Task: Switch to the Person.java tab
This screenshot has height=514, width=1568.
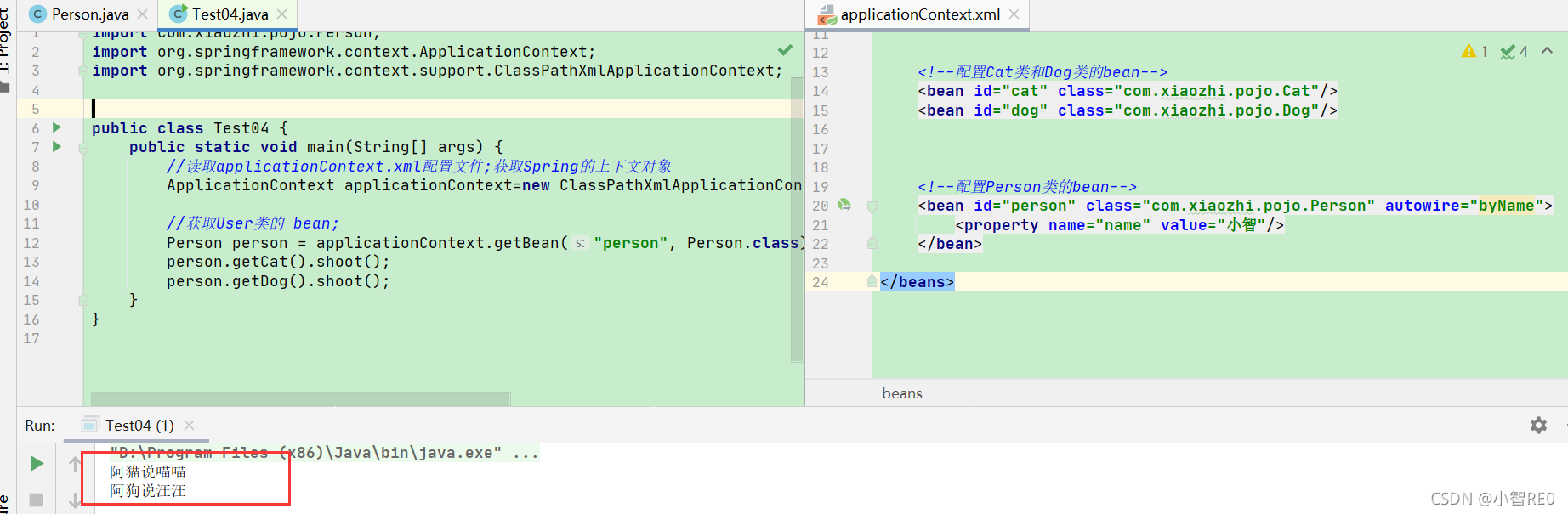Action: click(x=90, y=14)
